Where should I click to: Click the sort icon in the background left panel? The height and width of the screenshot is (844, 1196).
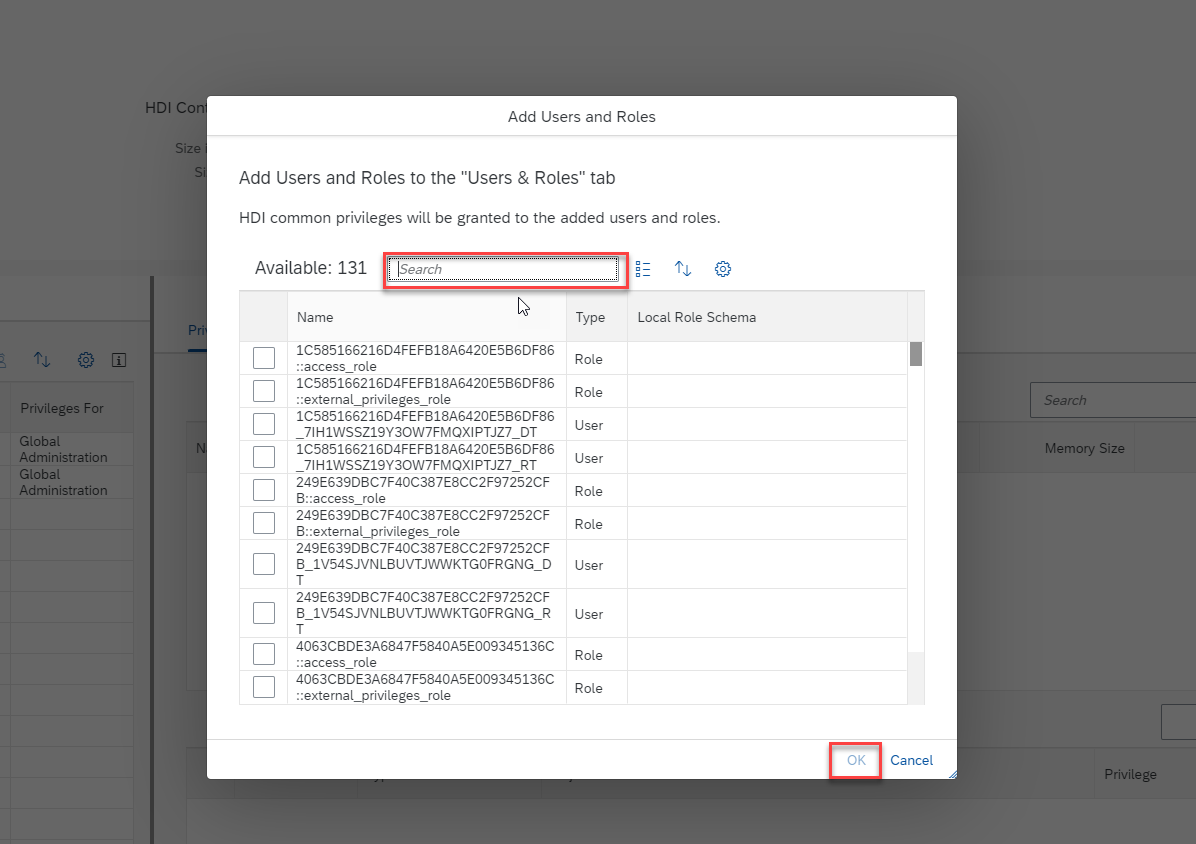[x=42, y=360]
